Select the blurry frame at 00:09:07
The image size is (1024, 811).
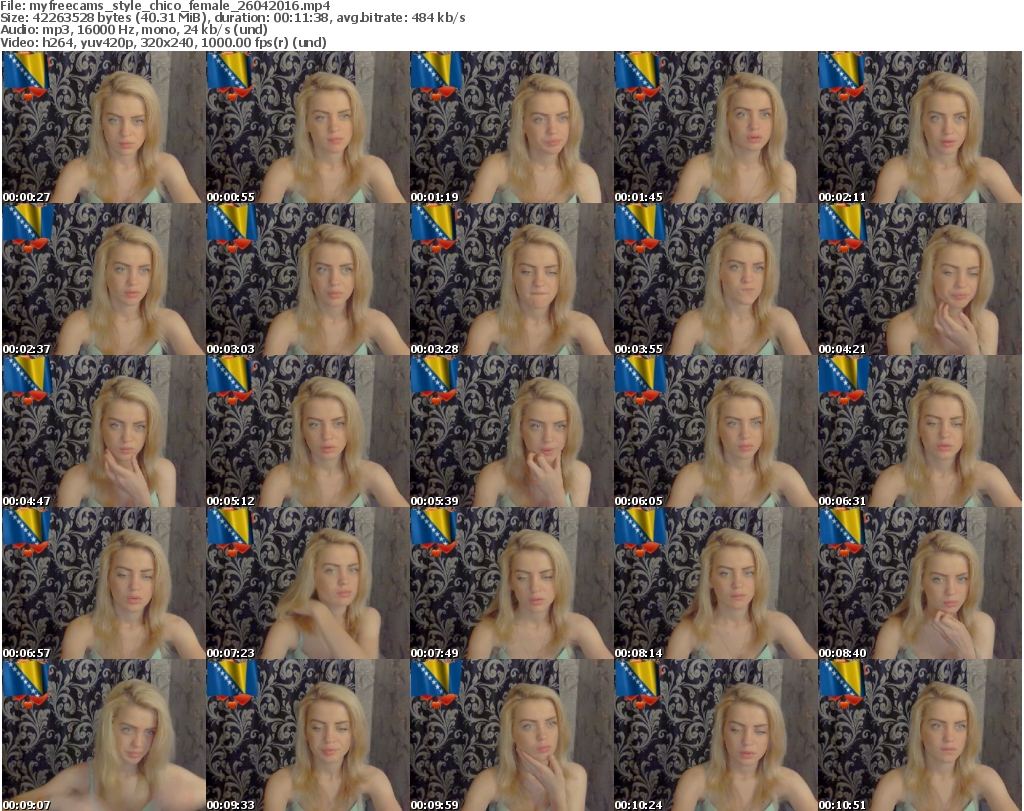tap(104, 735)
